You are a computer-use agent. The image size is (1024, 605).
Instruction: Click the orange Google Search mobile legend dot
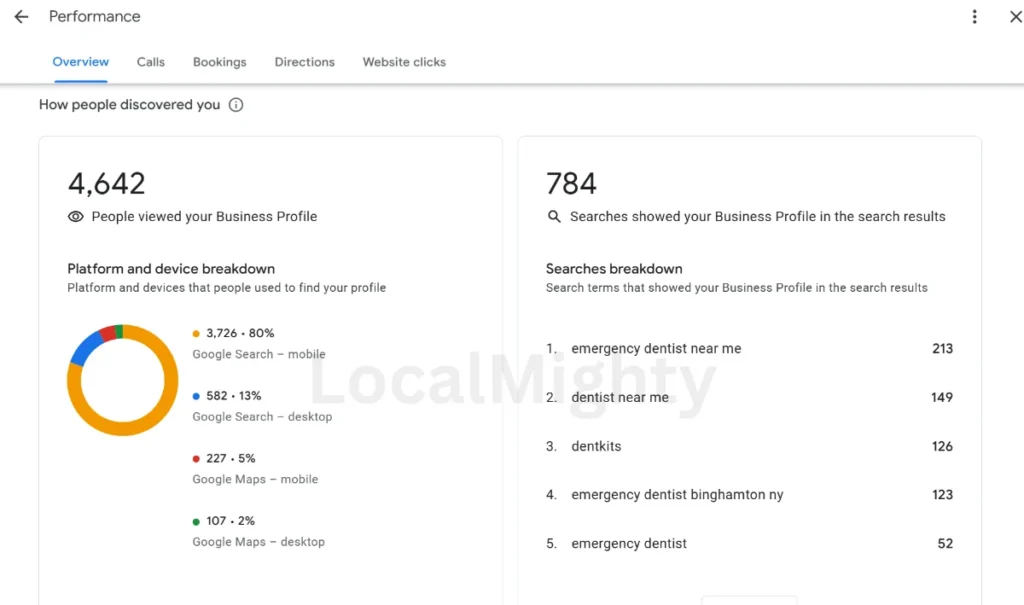point(197,334)
